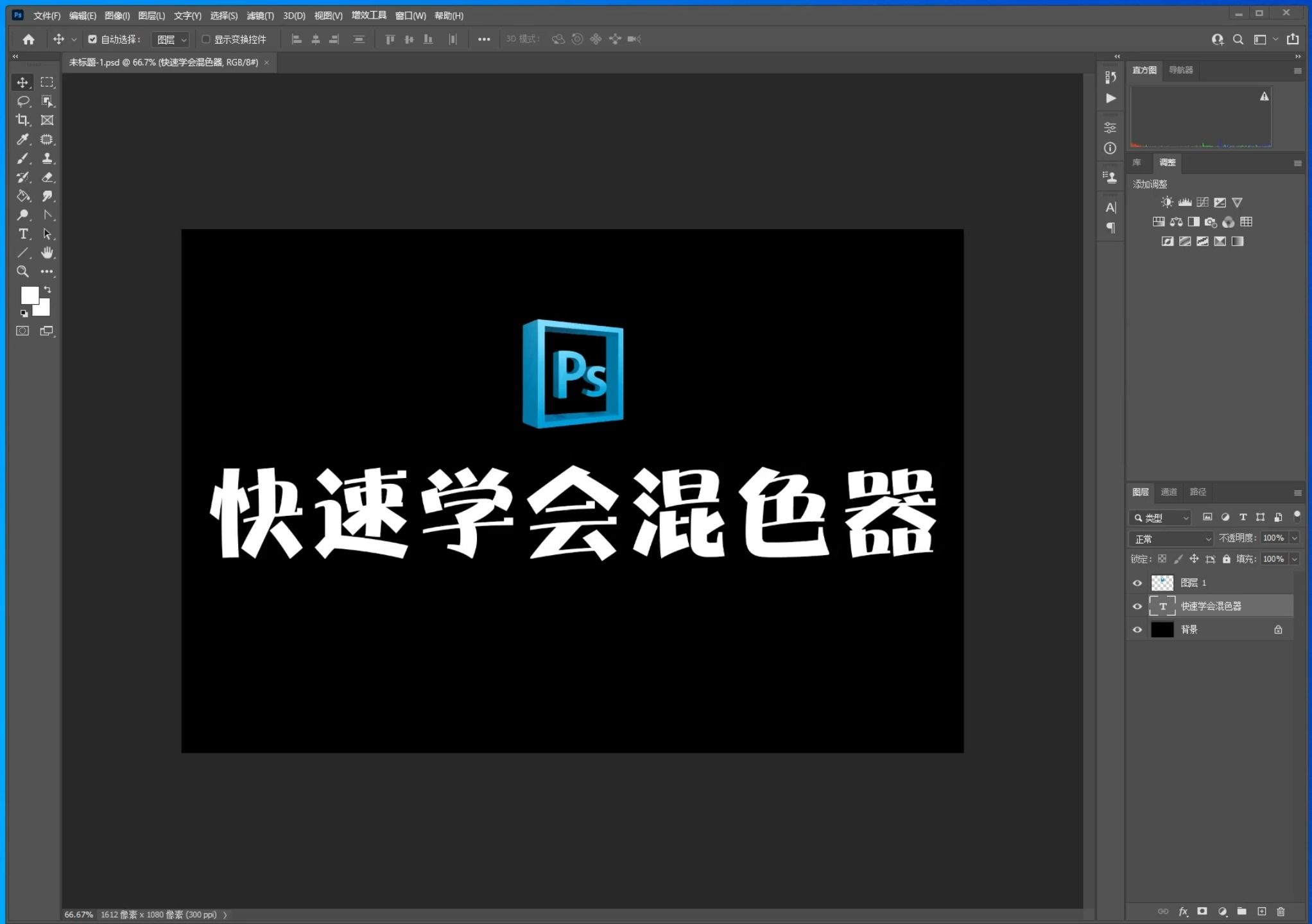Open the 窗口(W) menu

pos(410,15)
